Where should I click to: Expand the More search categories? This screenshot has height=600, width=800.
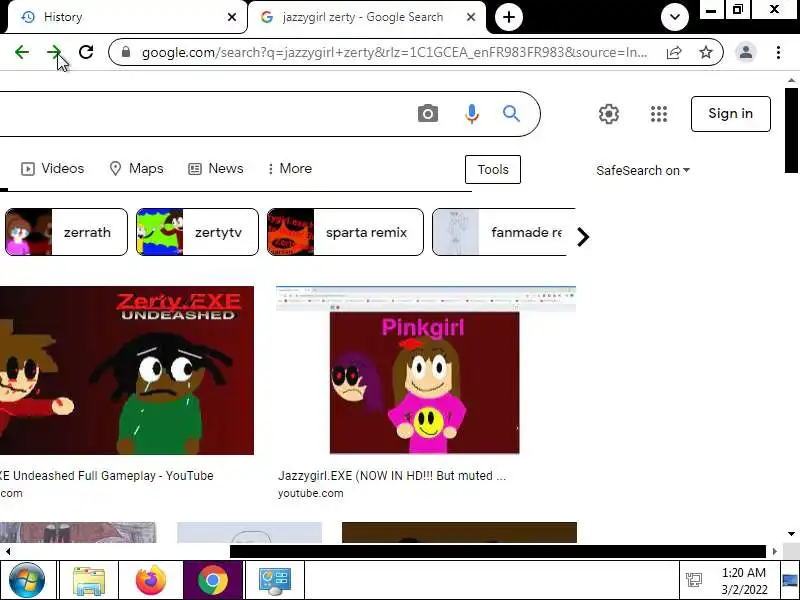pyautogui.click(x=290, y=169)
